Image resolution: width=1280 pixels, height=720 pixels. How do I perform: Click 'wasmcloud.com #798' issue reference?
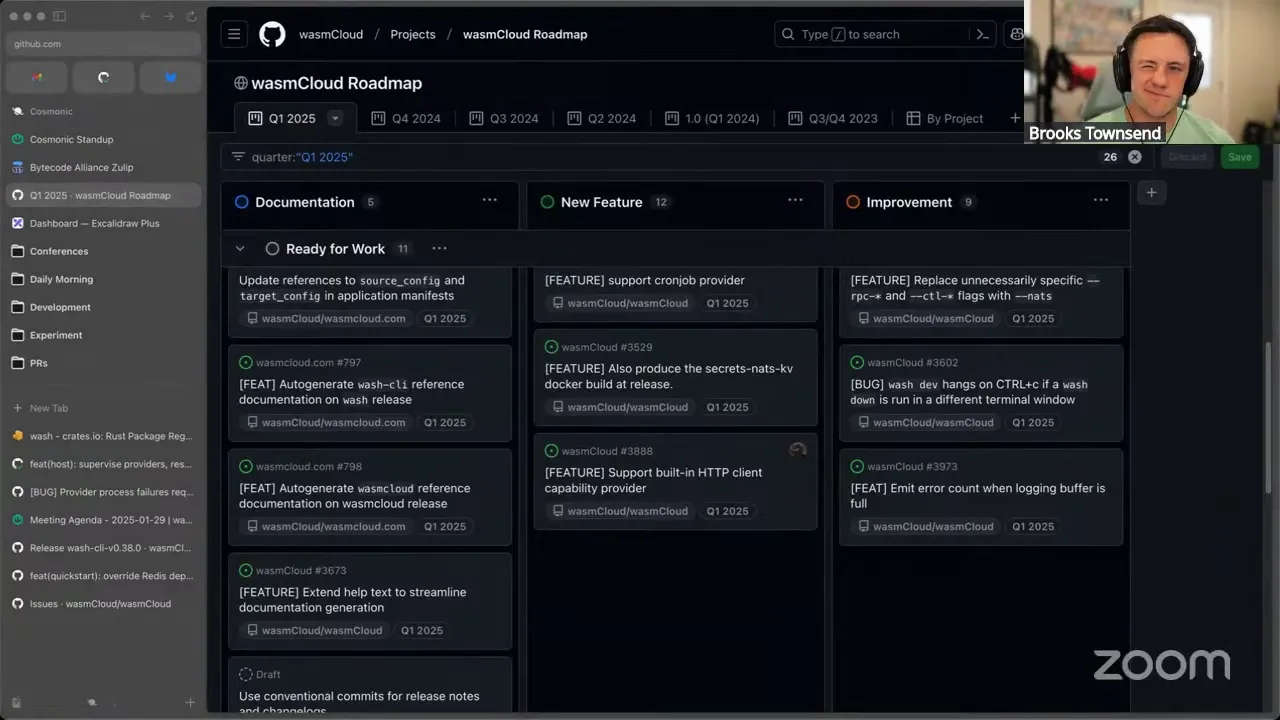[x=308, y=466]
